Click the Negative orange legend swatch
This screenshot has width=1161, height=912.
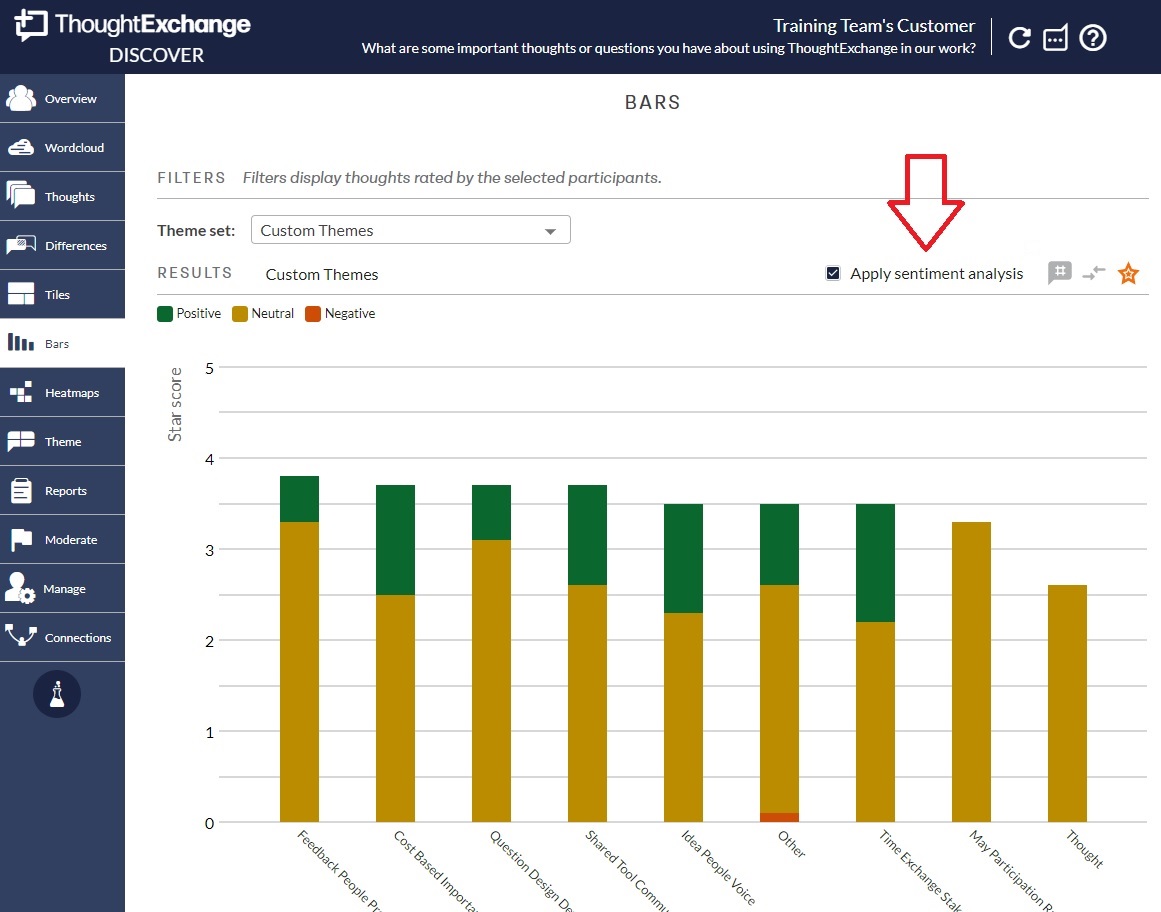coord(313,314)
